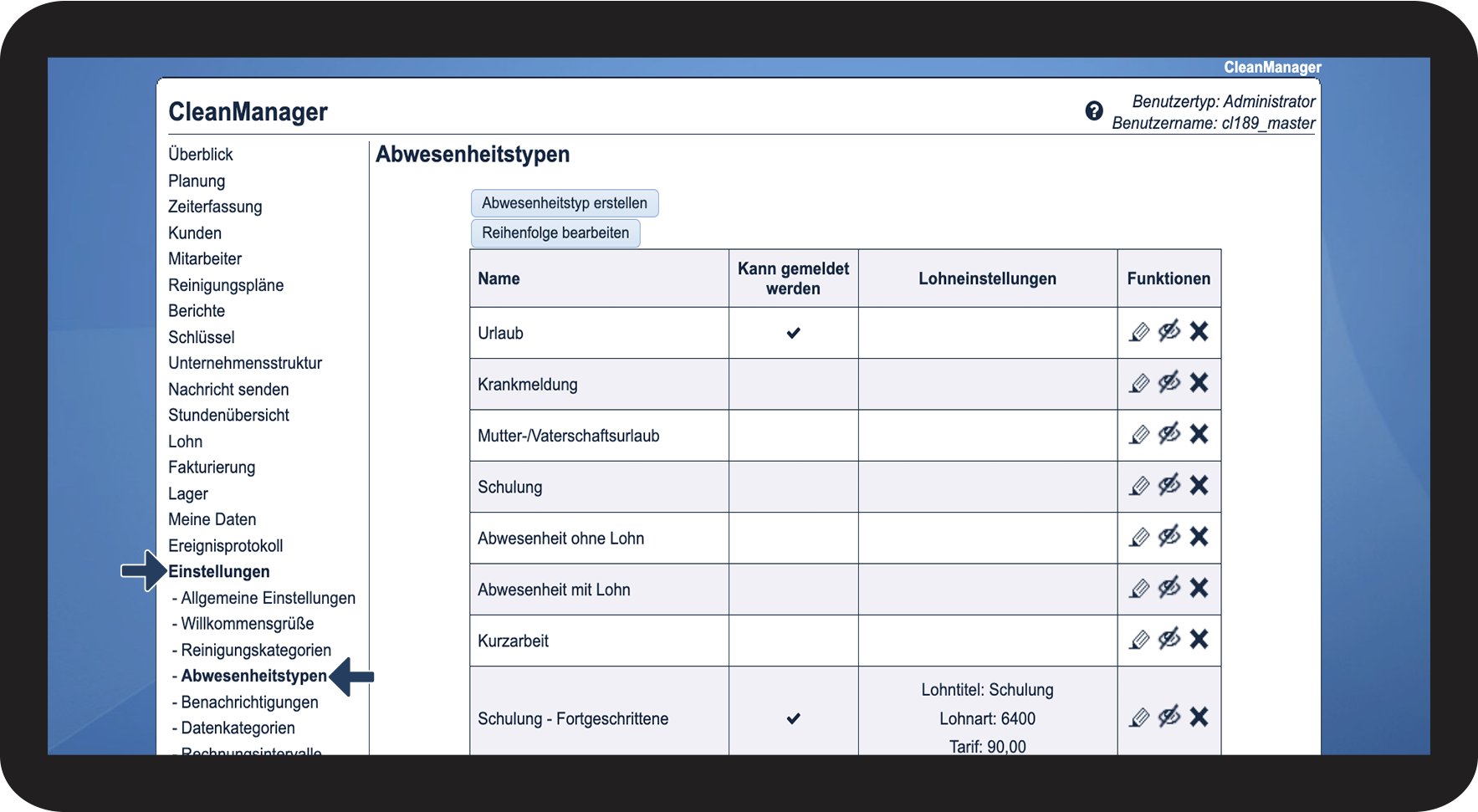The height and width of the screenshot is (812, 1478).
Task: Delete Abwesenheit ohne Lohn entry
Action: [1199, 536]
